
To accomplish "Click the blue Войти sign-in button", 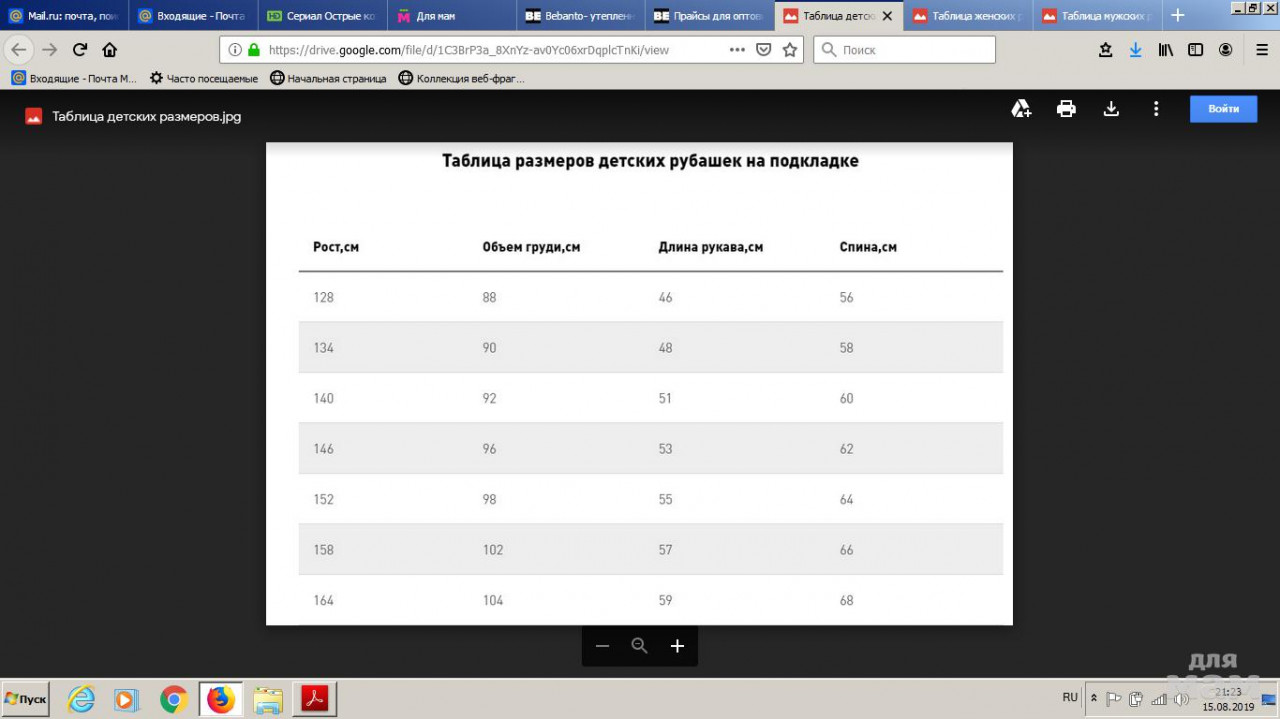I will point(1223,109).
